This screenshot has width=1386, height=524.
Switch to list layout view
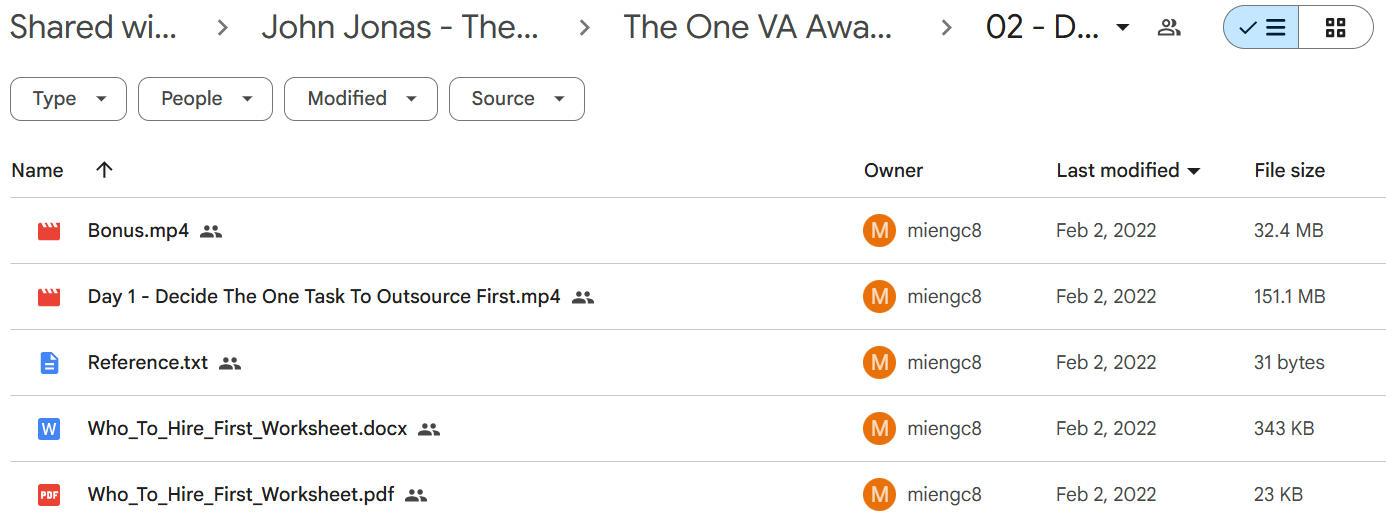point(1262,28)
